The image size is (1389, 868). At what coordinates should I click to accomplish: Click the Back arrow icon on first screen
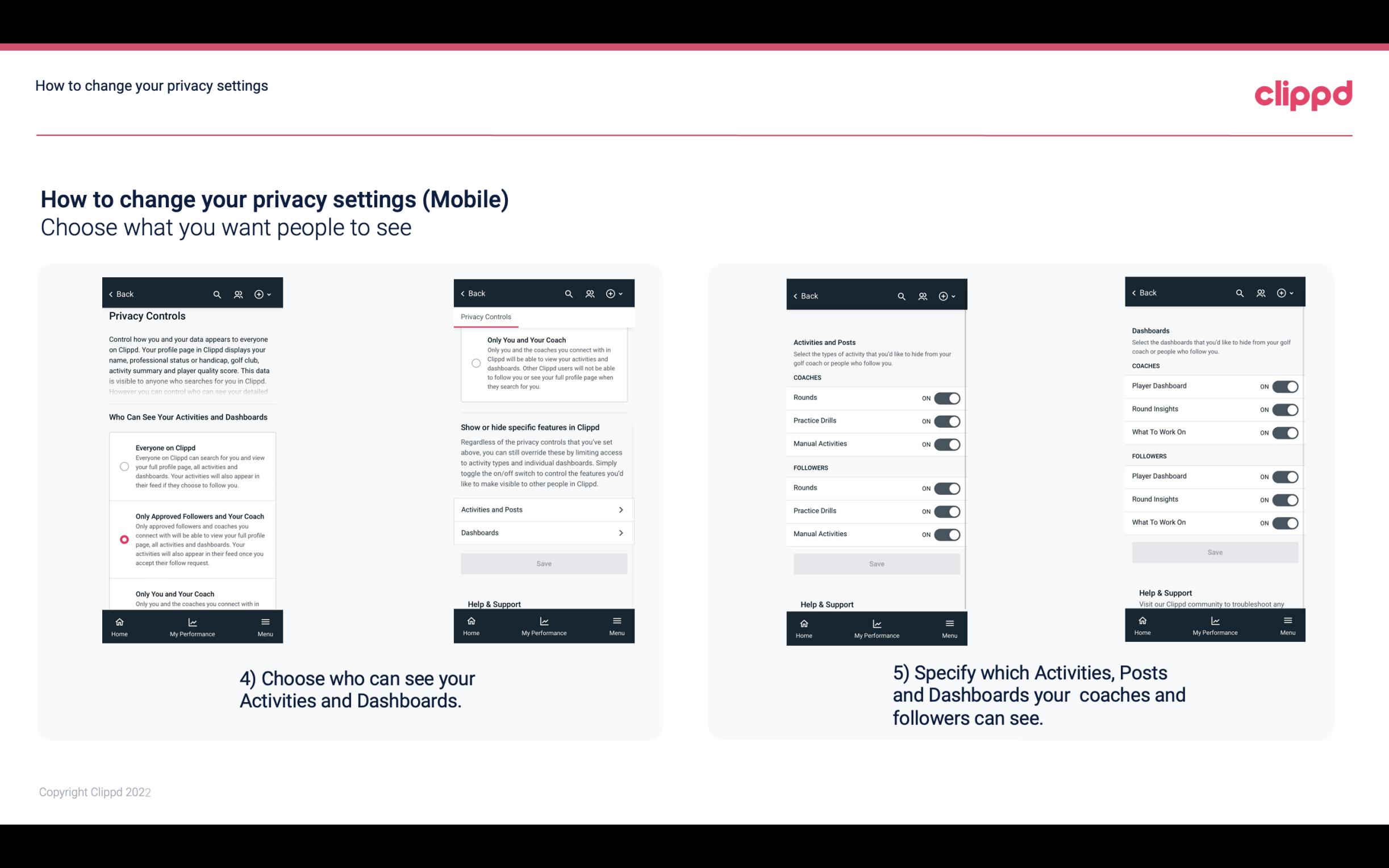(x=111, y=293)
